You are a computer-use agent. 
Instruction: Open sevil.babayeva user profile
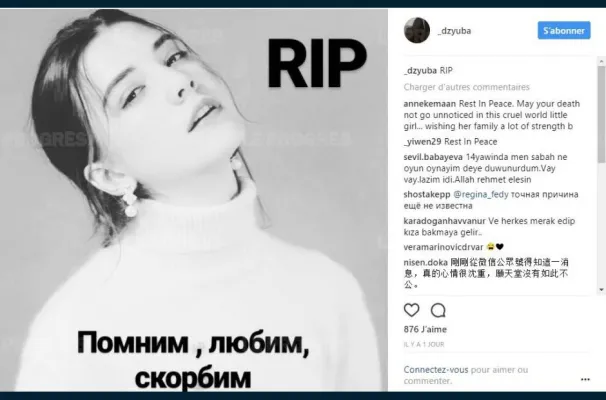coord(433,157)
